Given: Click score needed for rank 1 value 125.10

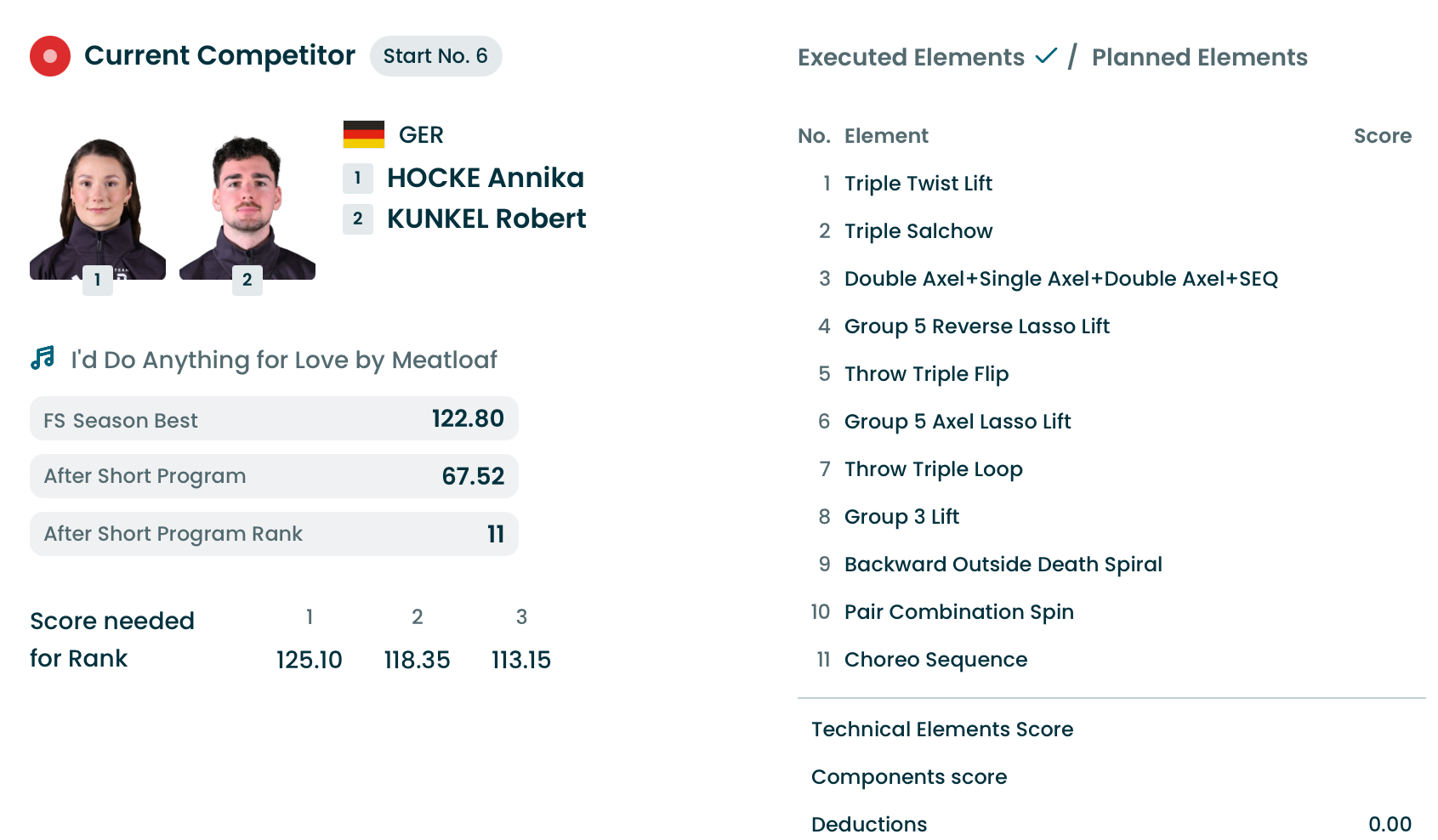Looking at the screenshot, I should click(310, 660).
